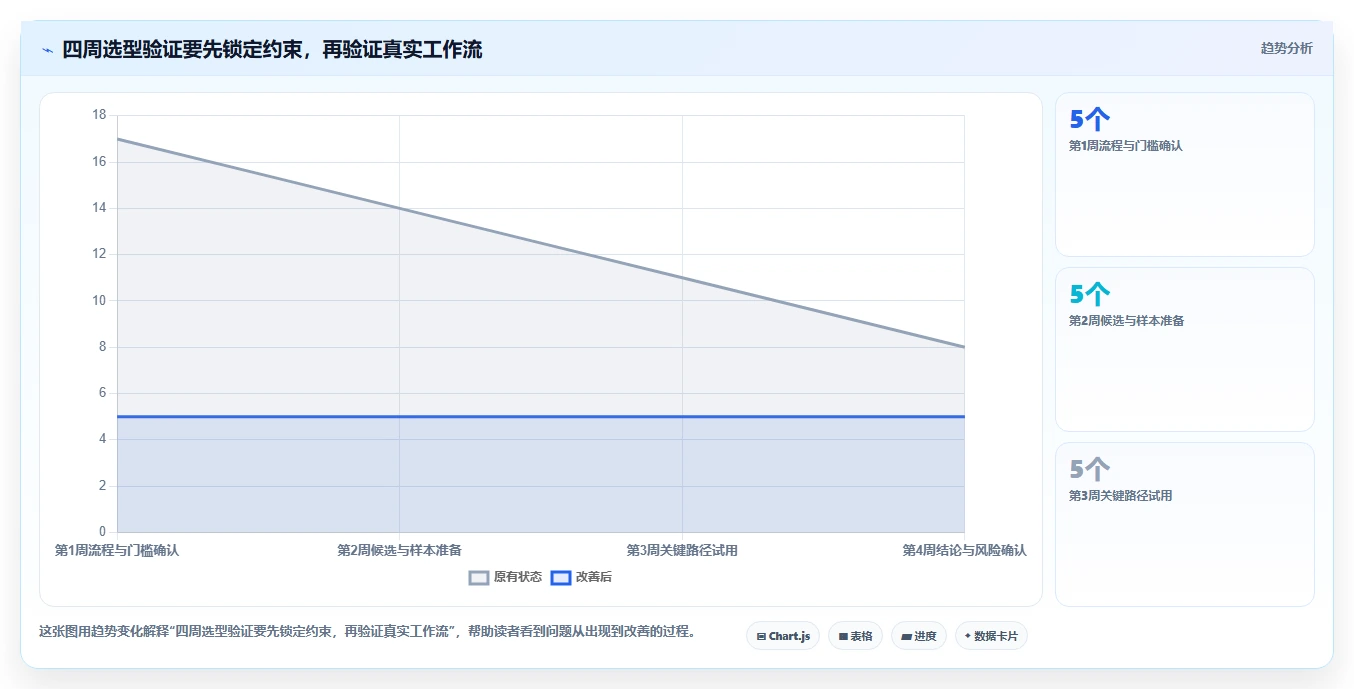Click the Chart.js tag icon
Image resolution: width=1354 pixels, height=689 pixels.
[761, 636]
